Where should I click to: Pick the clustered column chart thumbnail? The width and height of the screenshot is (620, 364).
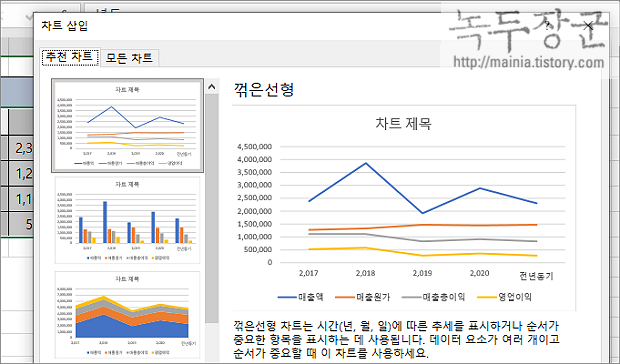click(x=127, y=220)
